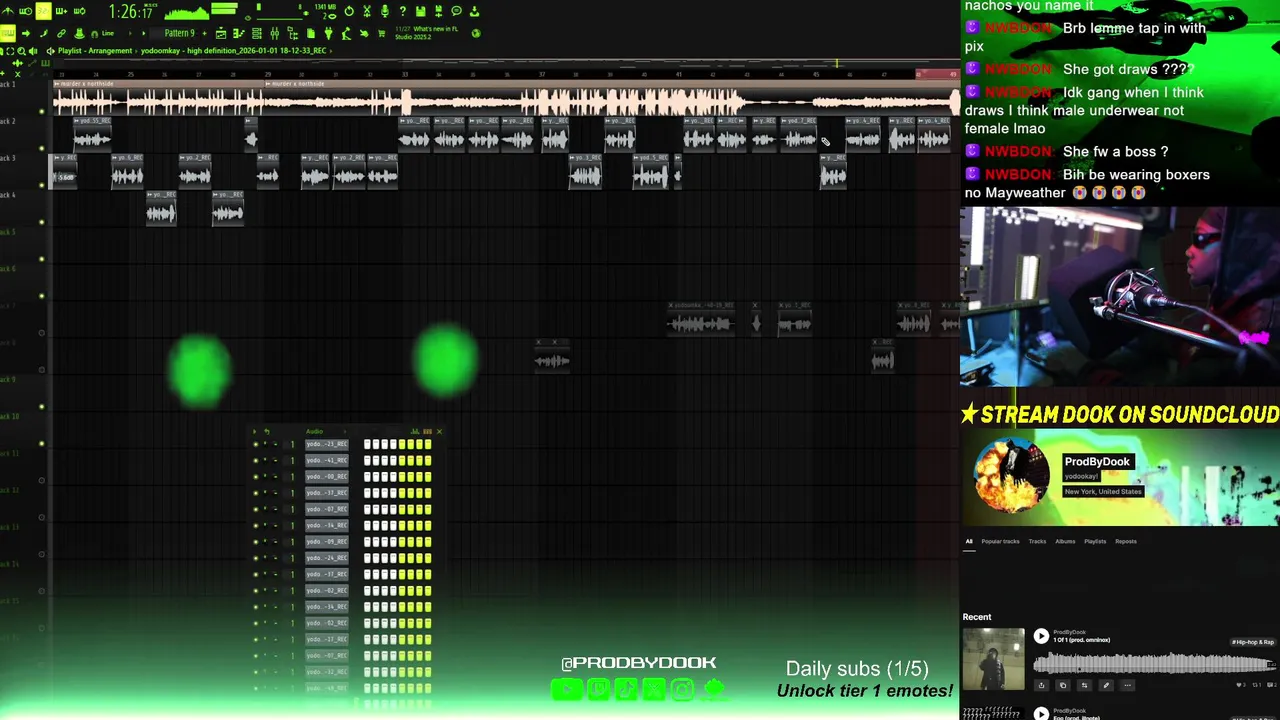Toggle mute LED of yodo..-00_REC channel

[x=256, y=477]
